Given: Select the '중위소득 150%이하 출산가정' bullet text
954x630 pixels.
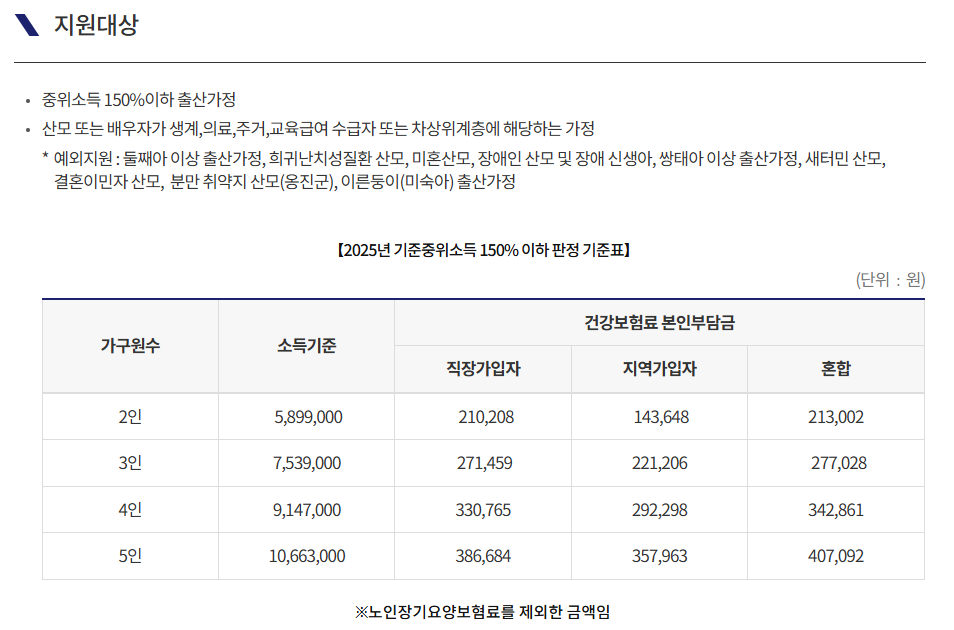Looking at the screenshot, I should 139,99.
